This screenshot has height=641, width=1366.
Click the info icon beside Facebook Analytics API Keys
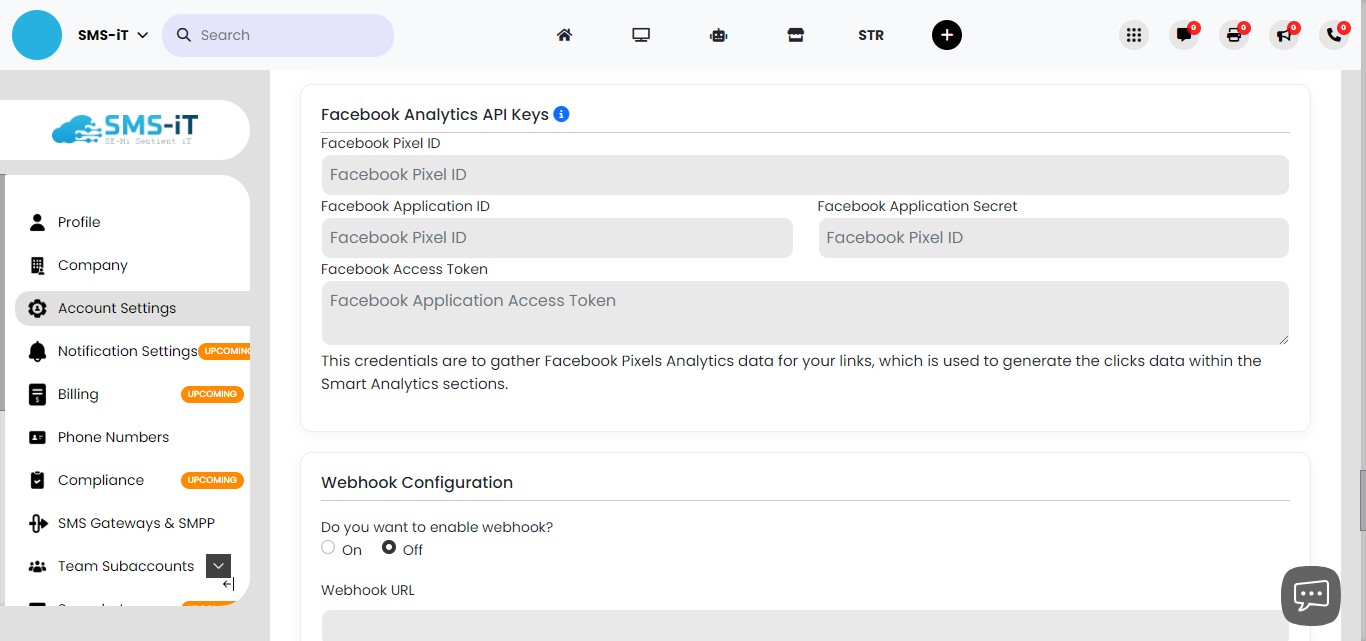tap(561, 114)
